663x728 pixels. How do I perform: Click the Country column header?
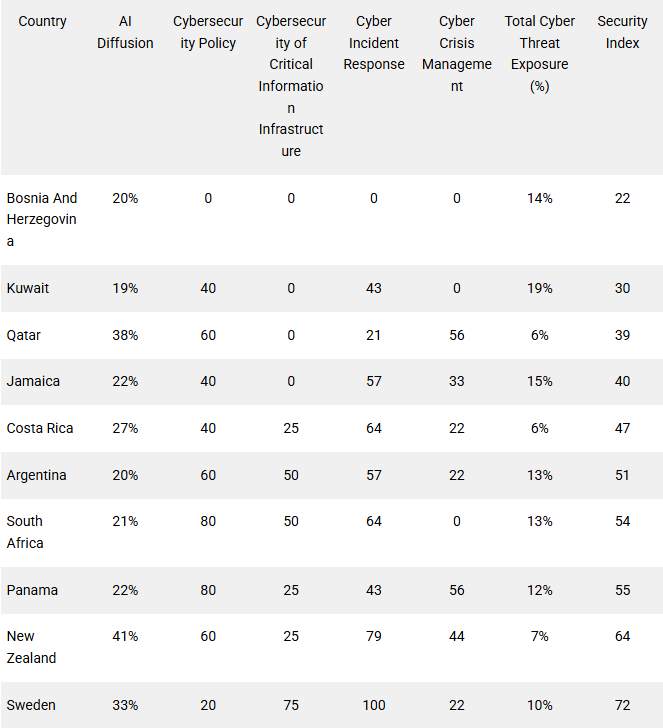point(42,21)
